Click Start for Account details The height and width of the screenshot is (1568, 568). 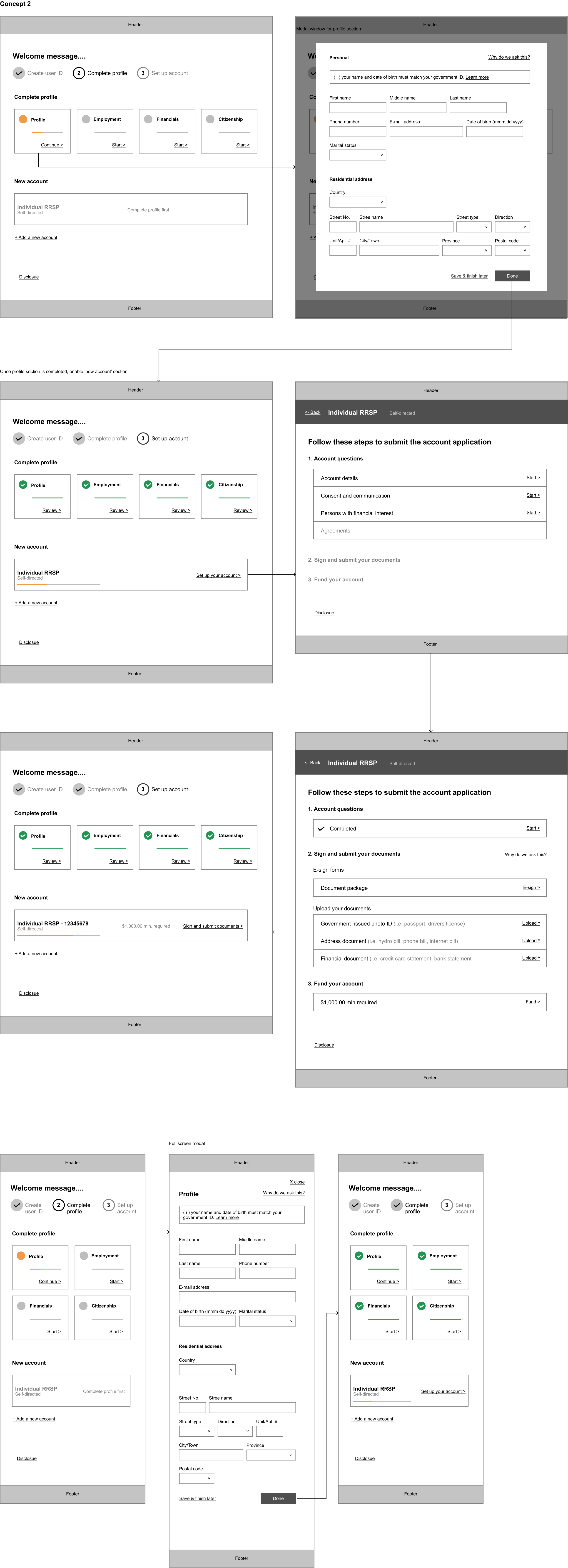coord(533,478)
